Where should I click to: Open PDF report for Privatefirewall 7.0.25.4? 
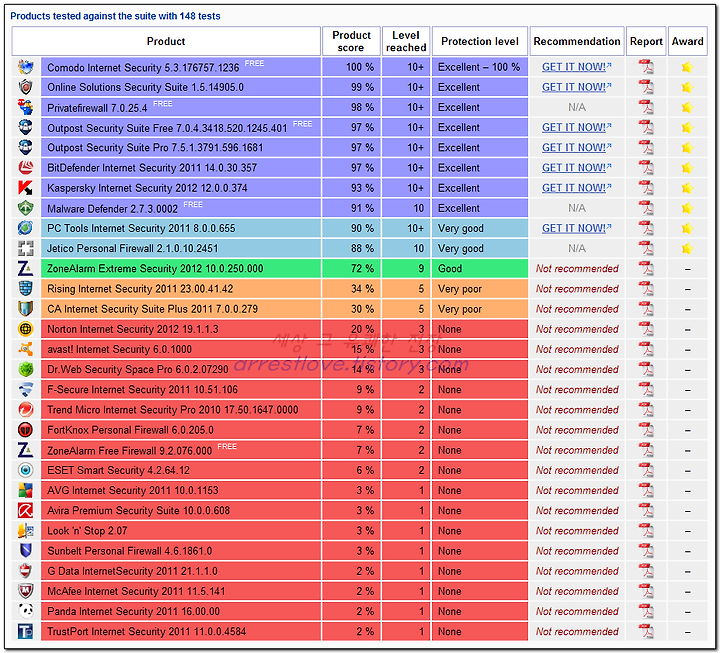click(x=646, y=107)
